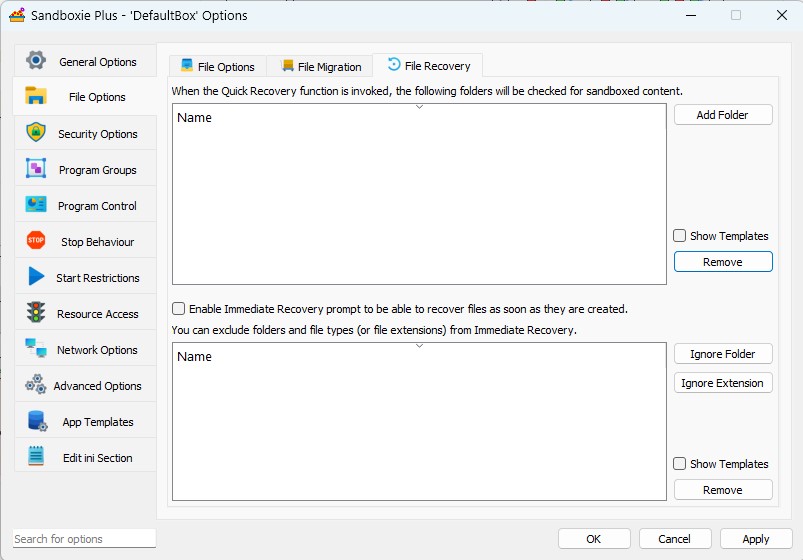Open the General Options section
Screen dimensions: 803x560
pyautogui.click(x=86, y=61)
